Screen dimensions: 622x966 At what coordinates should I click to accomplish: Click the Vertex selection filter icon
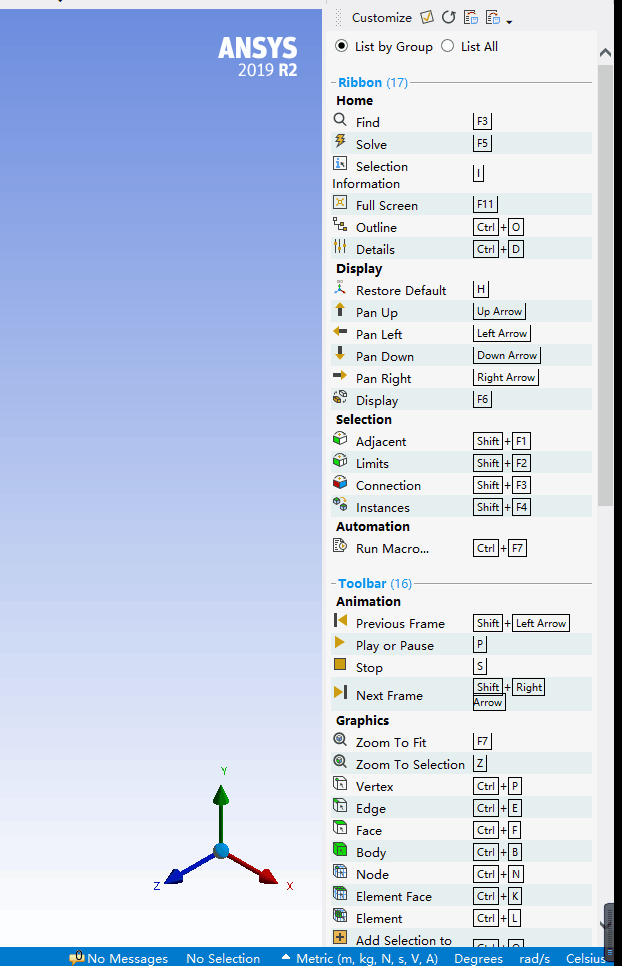pyautogui.click(x=340, y=784)
